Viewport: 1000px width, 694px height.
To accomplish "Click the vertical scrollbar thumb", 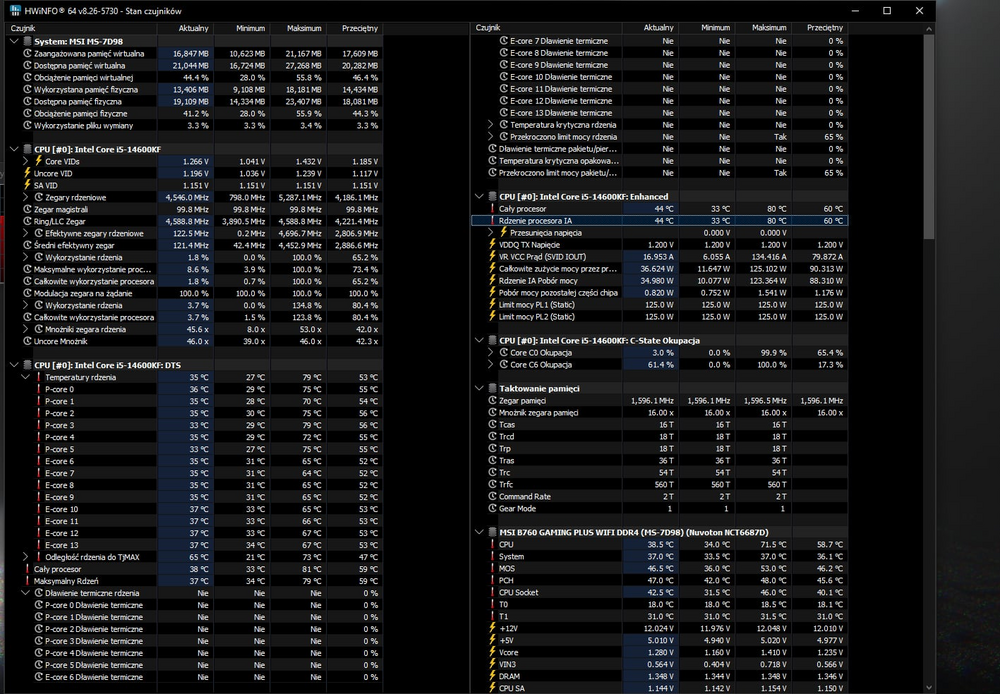I will tap(929, 137).
